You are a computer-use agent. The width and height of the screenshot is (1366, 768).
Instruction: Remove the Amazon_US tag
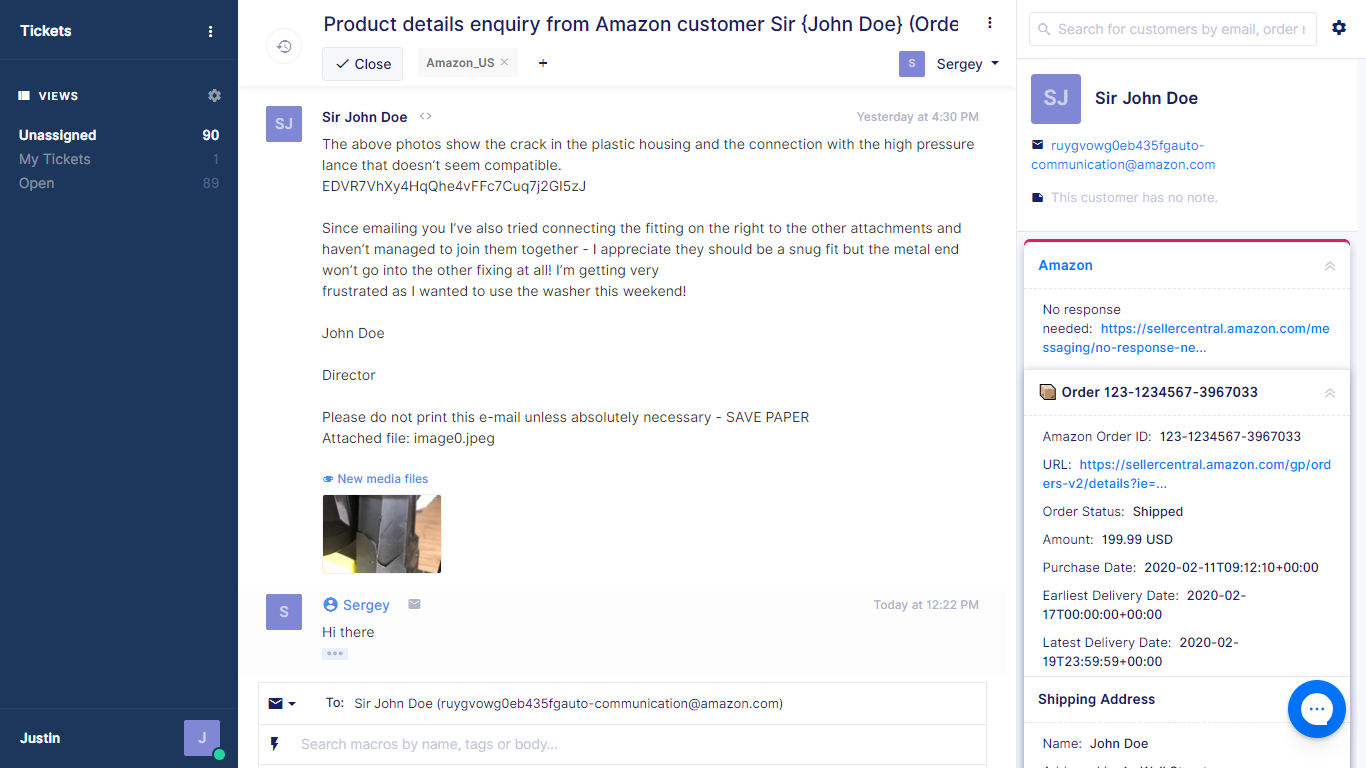click(x=504, y=62)
